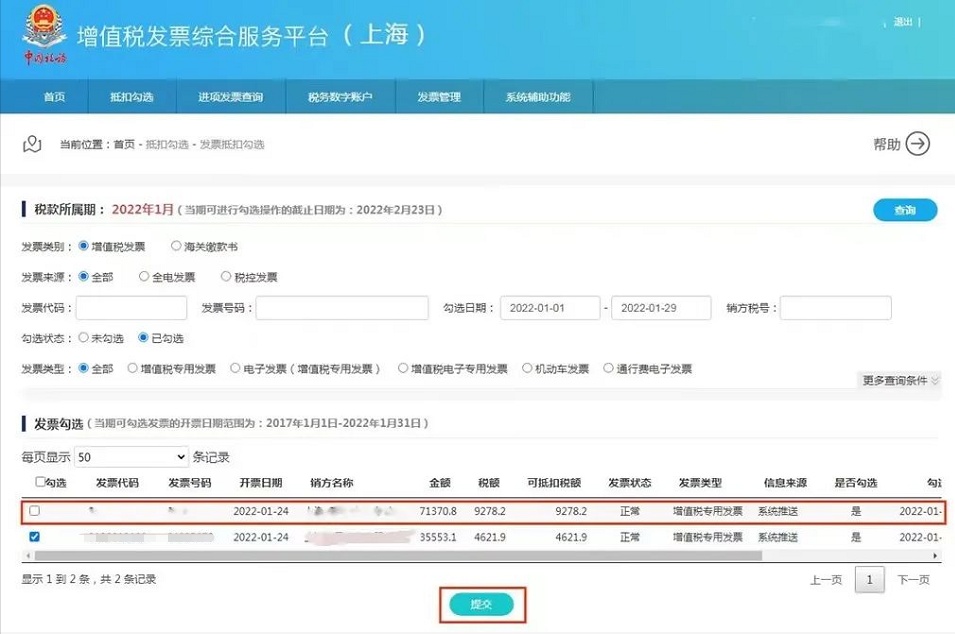Viewport: 955px width, 634px height.
Task: Expand 更多查询条件 search options
Action: pyautogui.click(x=900, y=380)
